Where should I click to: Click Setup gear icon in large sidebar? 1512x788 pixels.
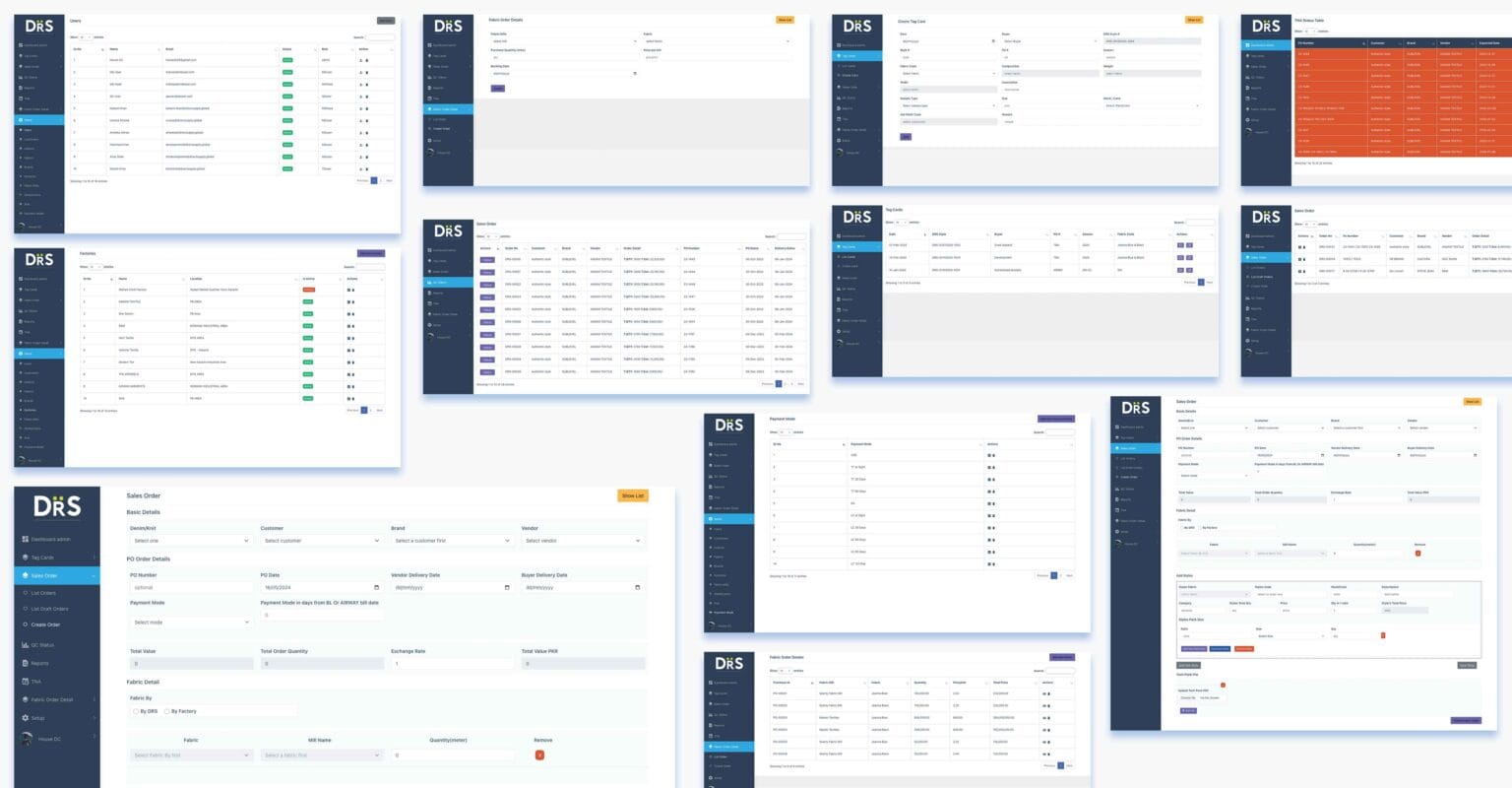pos(25,718)
